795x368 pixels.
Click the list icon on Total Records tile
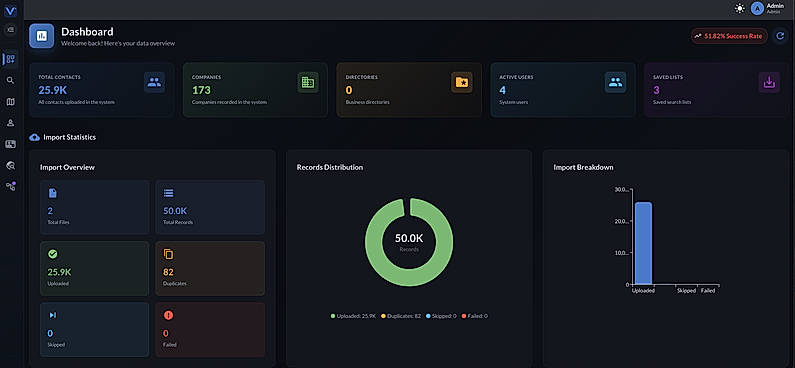point(168,193)
